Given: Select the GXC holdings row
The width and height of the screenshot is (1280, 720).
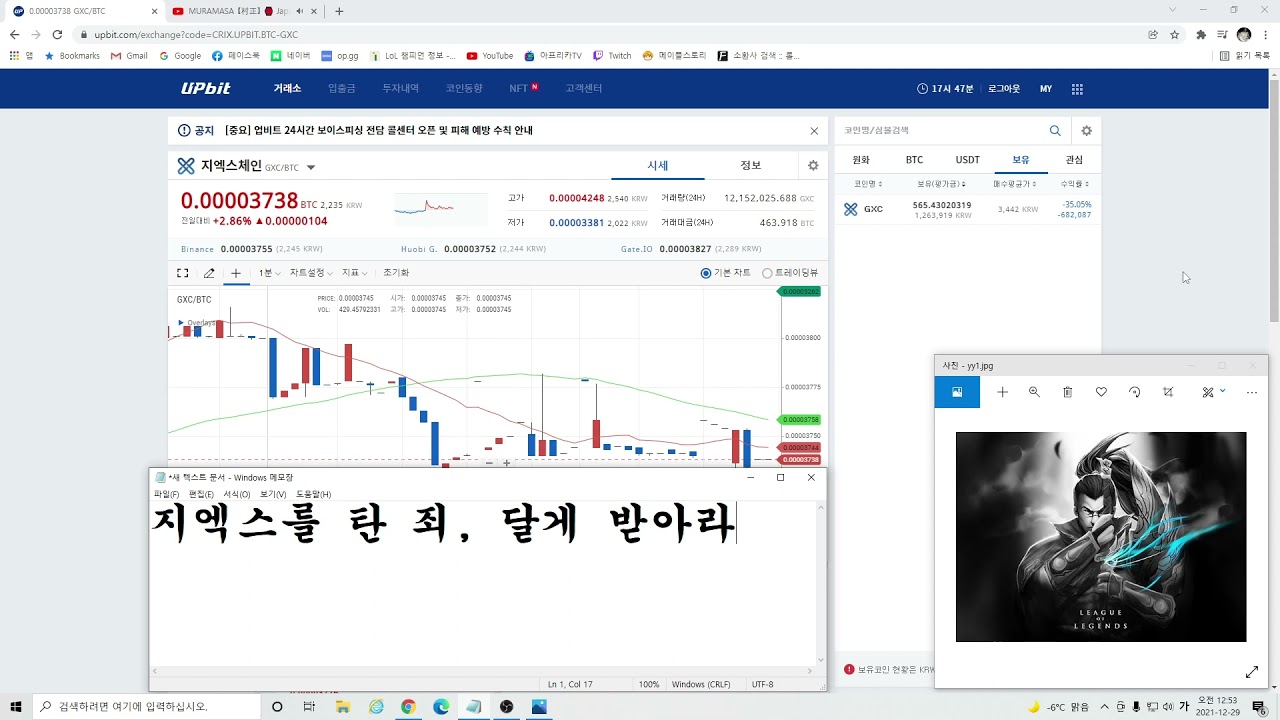Looking at the screenshot, I should click(967, 209).
